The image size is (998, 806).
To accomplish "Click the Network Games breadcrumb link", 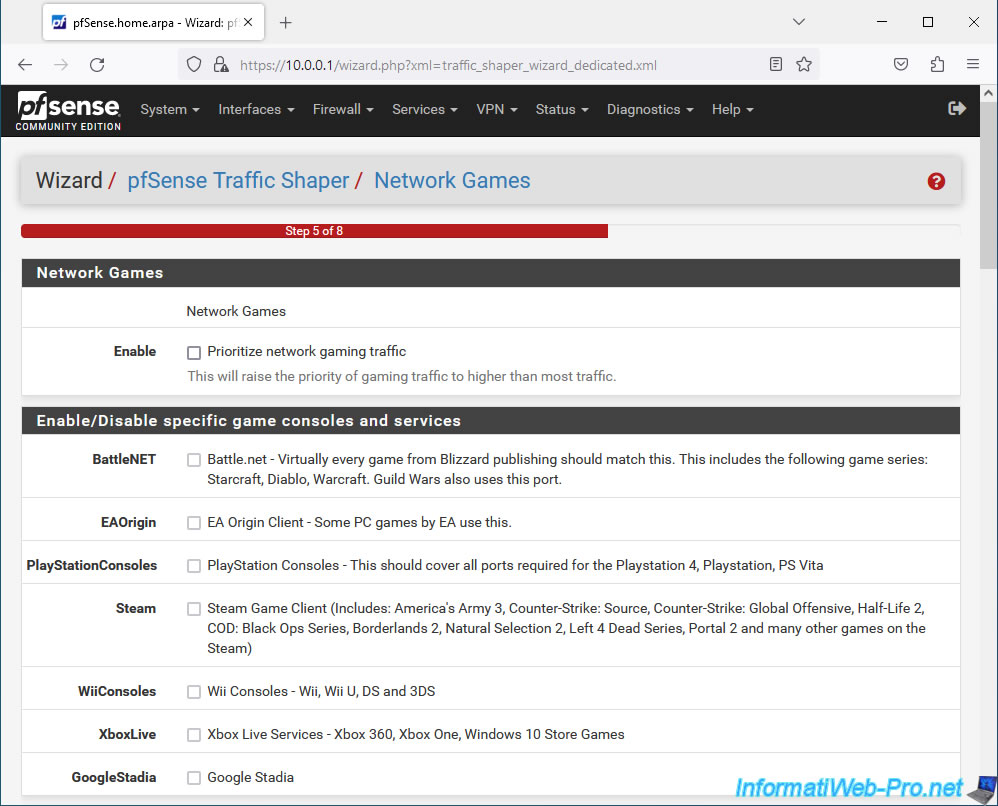I will [x=452, y=181].
